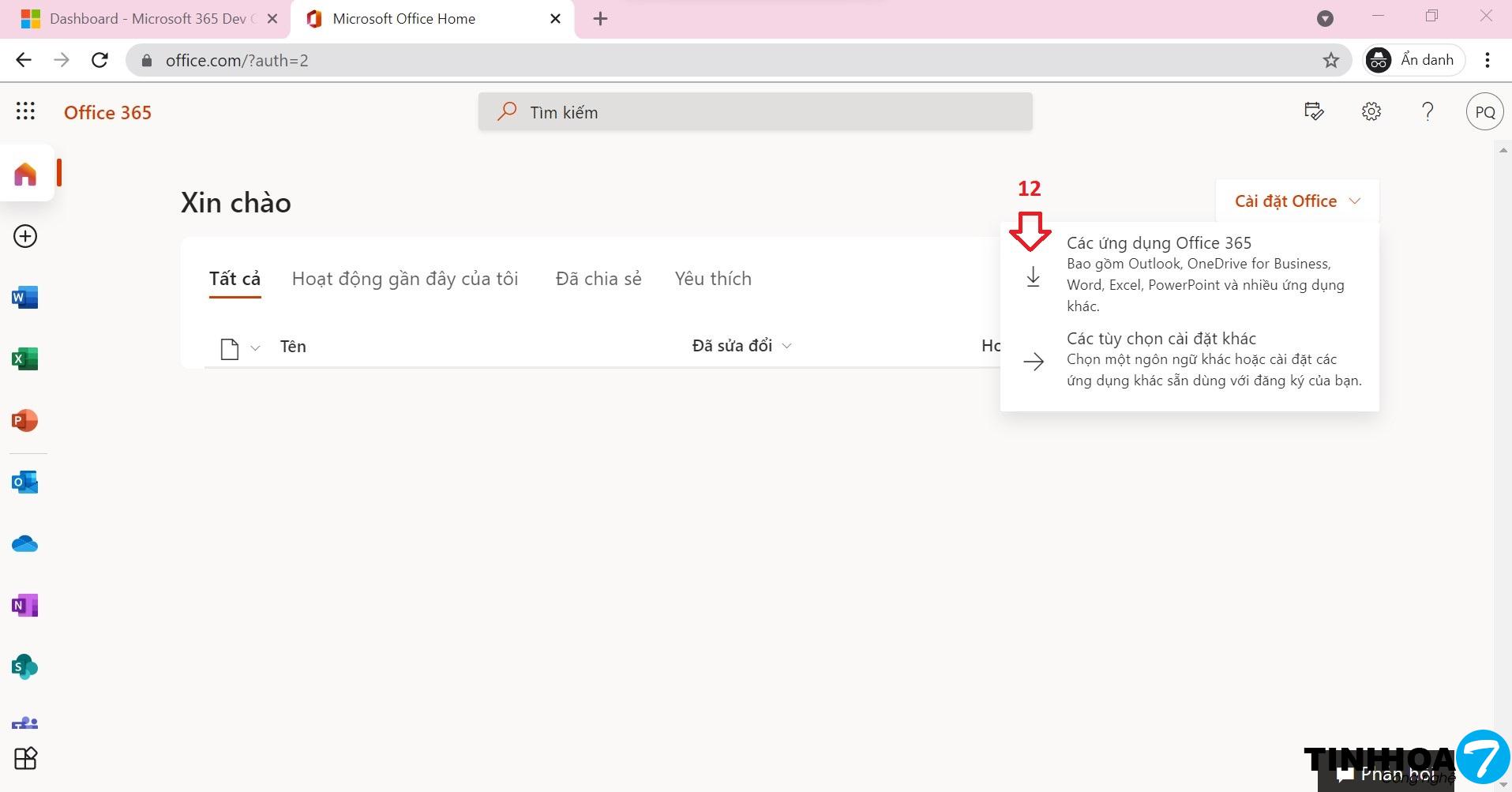Screen dimensions: 1512x792
Task: Expand the file type filter chevron
Action: point(255,347)
